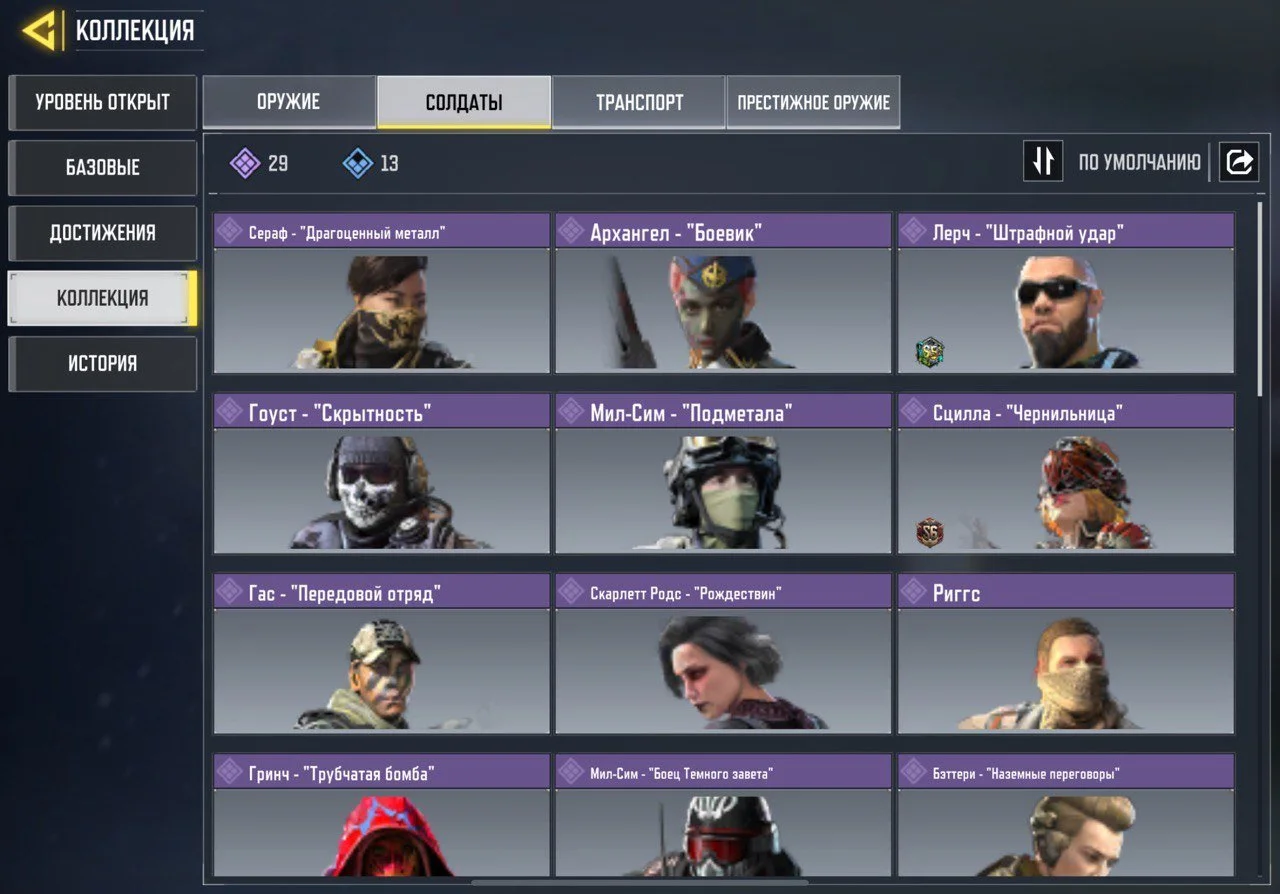Image resolution: width=1280 pixels, height=894 pixels.
Task: Click the share export icon
Action: point(1239,161)
